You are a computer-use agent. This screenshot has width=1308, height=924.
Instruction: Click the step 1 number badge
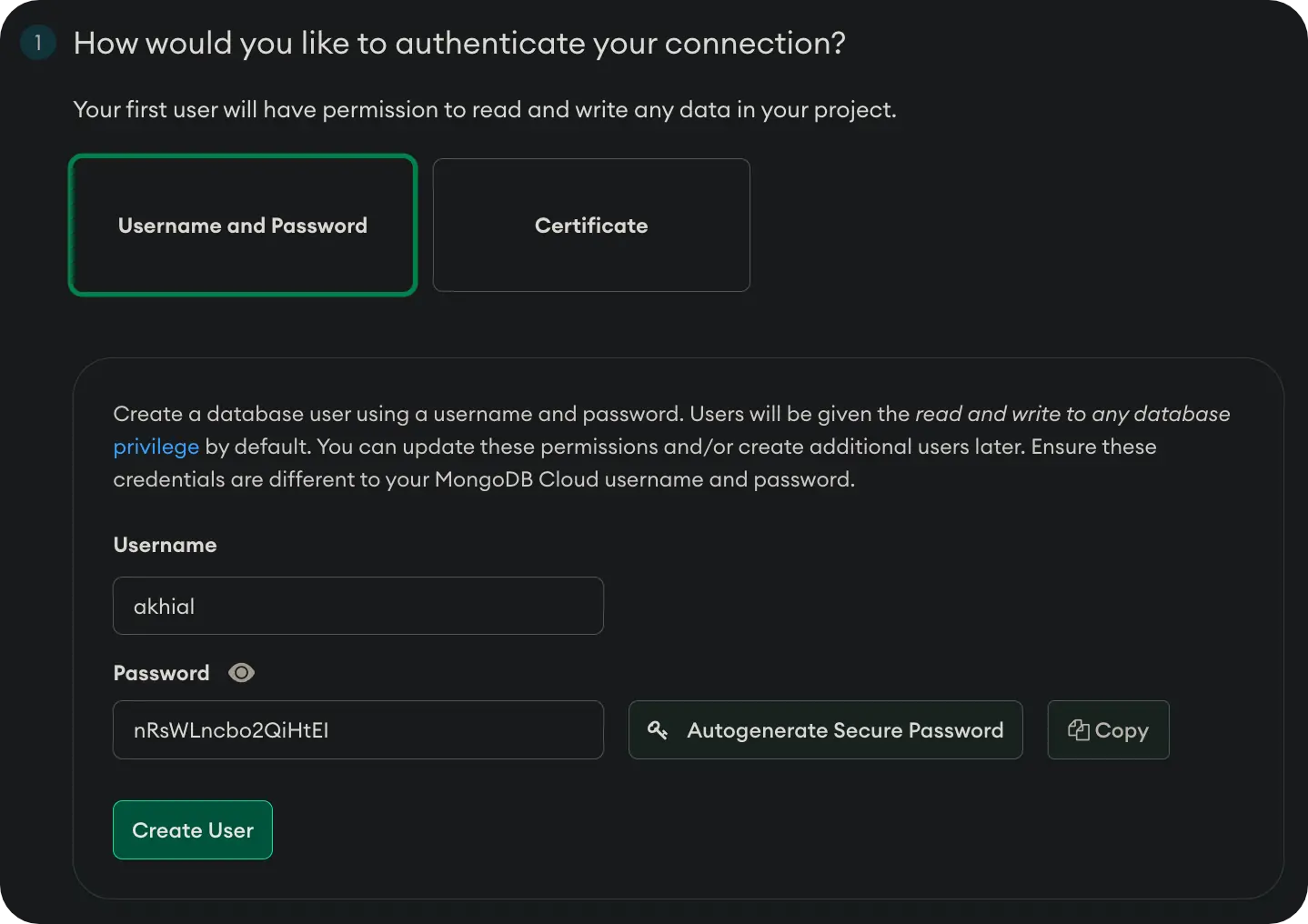38,43
